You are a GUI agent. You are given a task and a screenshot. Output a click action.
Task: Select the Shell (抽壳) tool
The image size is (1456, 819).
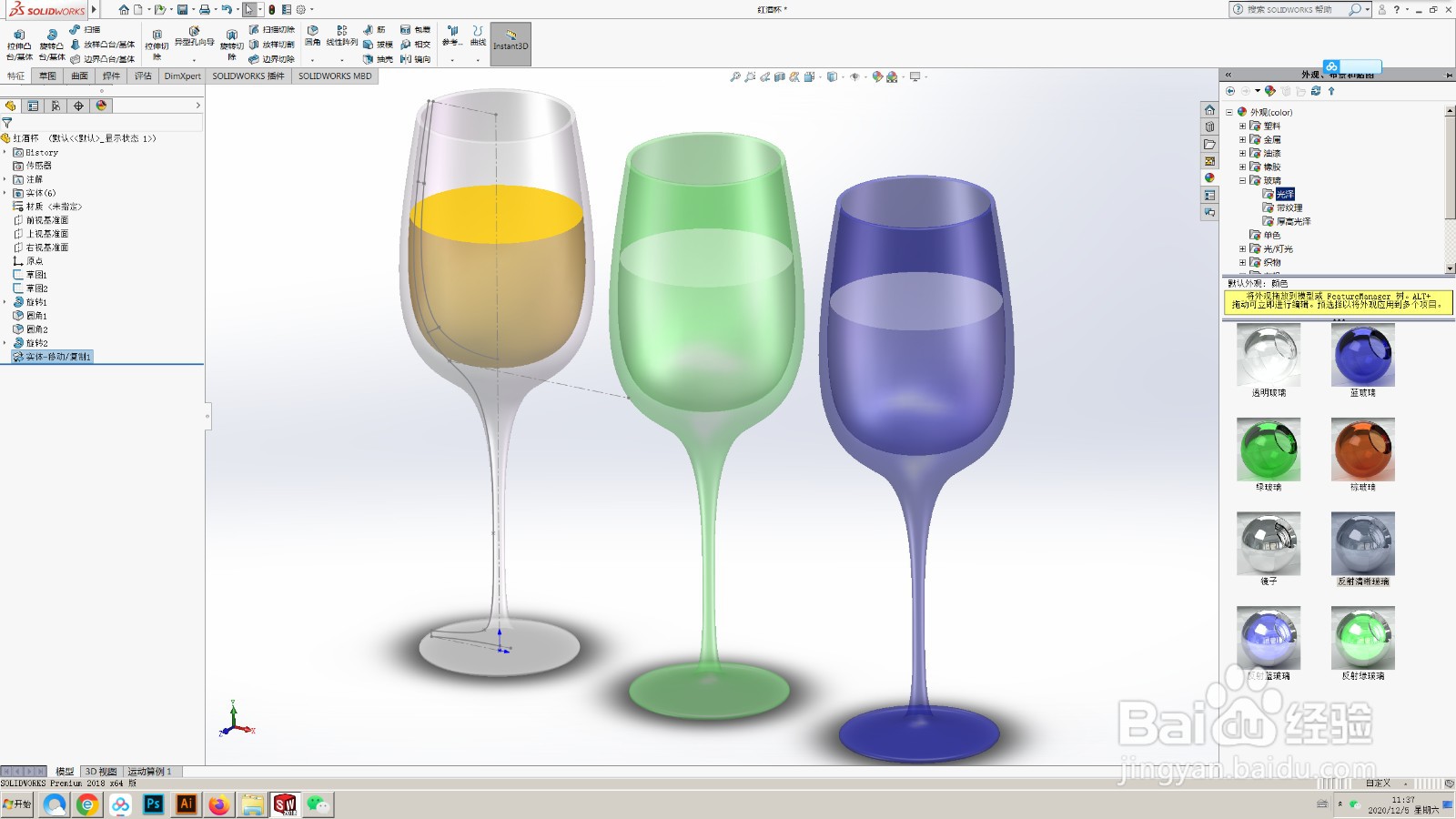pyautogui.click(x=378, y=59)
